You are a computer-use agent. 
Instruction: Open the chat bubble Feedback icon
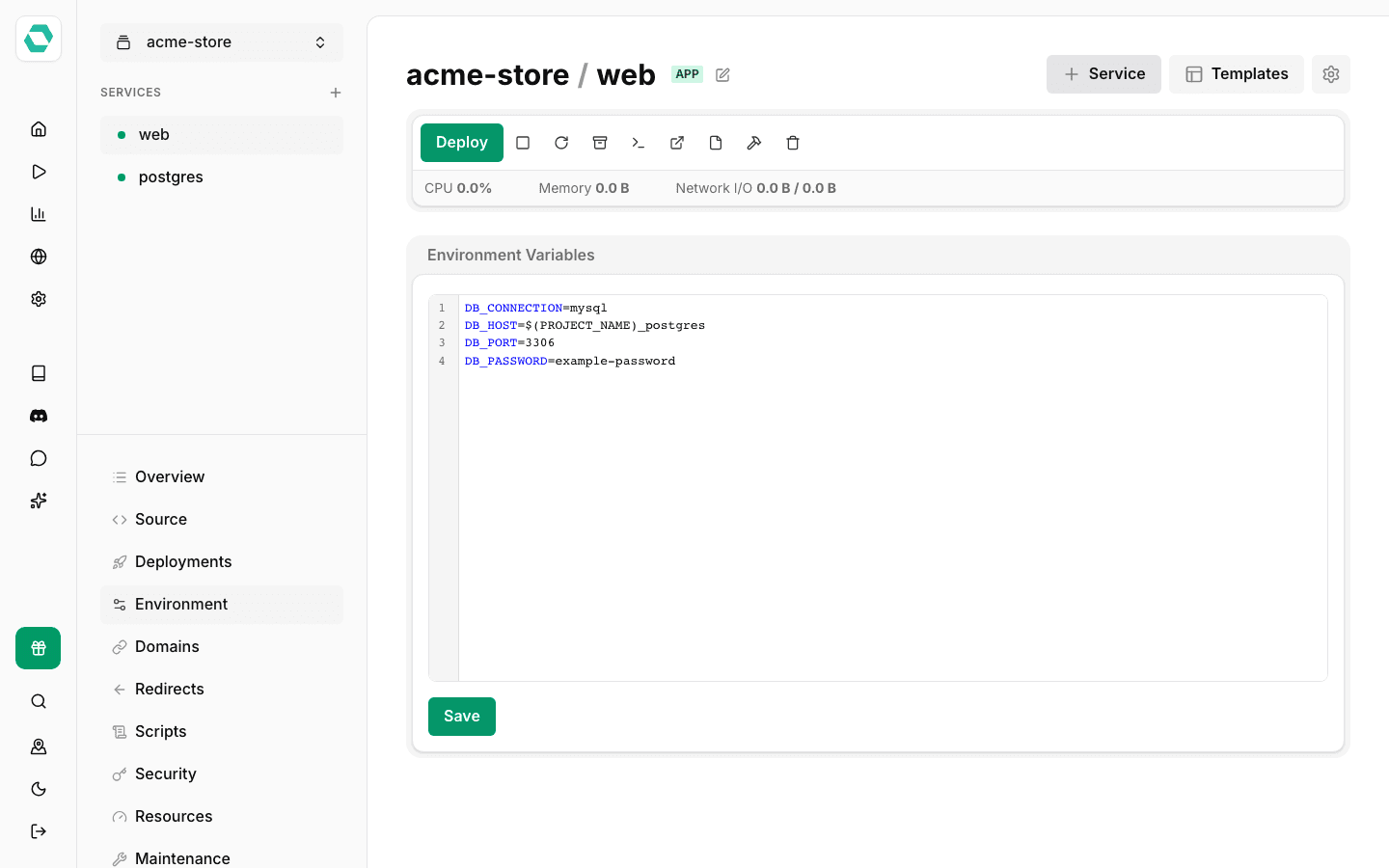39,458
